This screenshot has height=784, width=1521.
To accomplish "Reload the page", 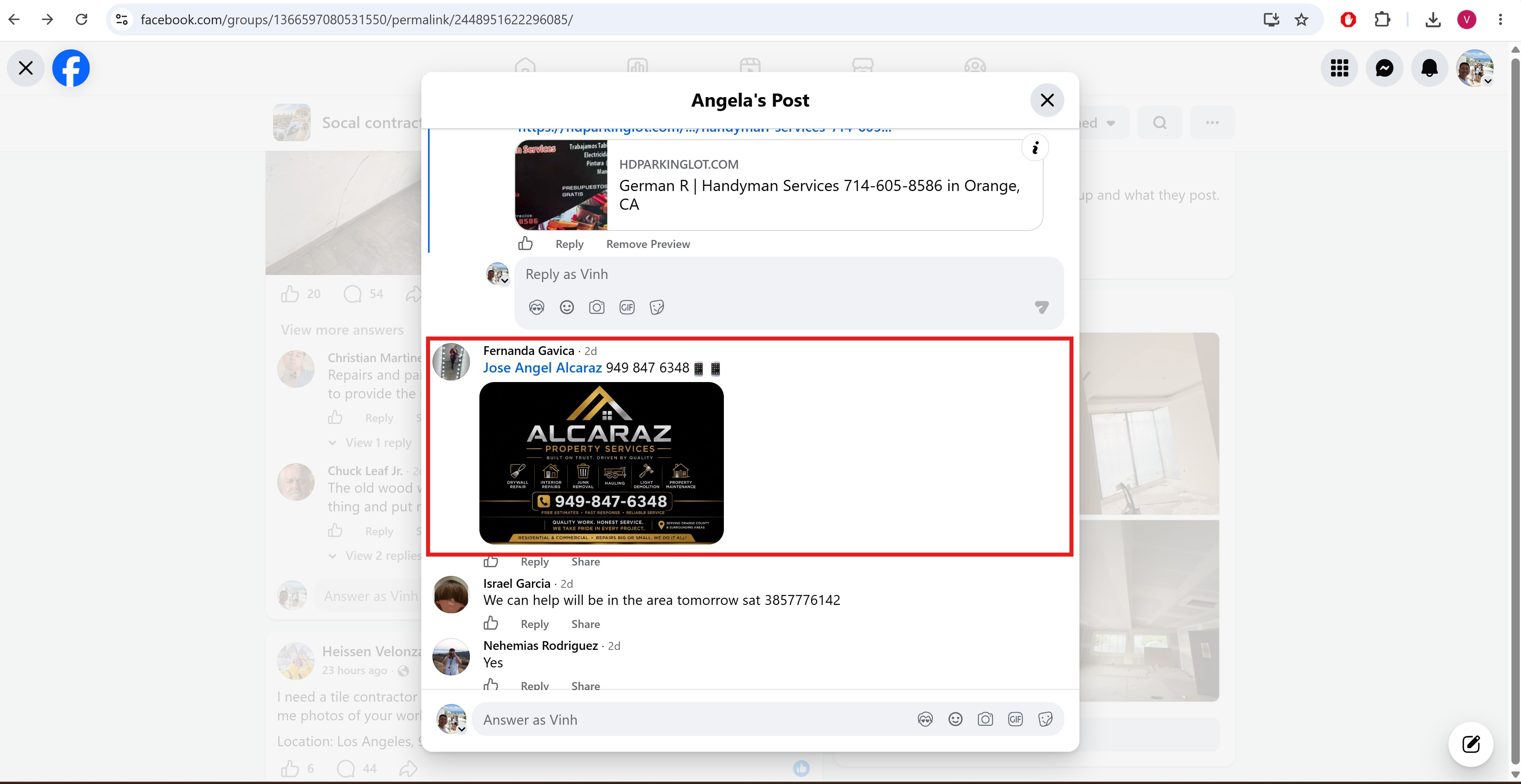I will 82,20.
